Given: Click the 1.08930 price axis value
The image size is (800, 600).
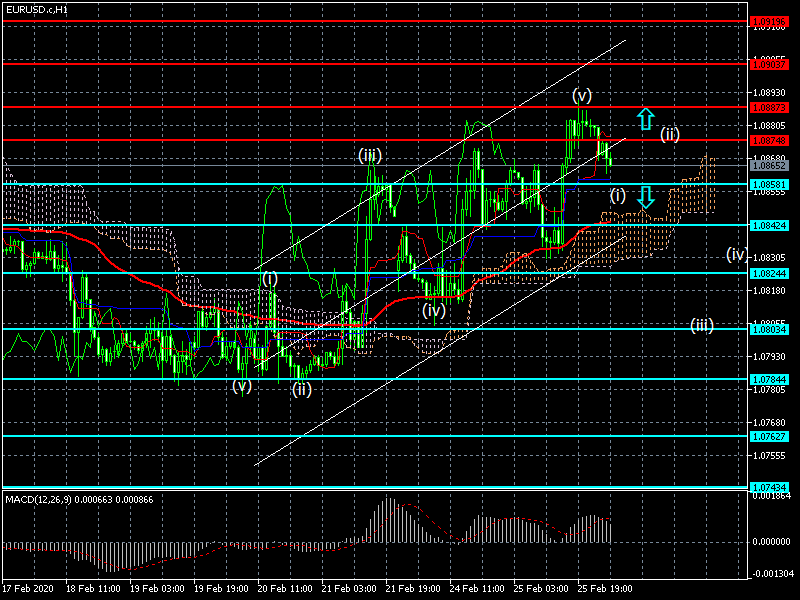Looking at the screenshot, I should [769, 92].
